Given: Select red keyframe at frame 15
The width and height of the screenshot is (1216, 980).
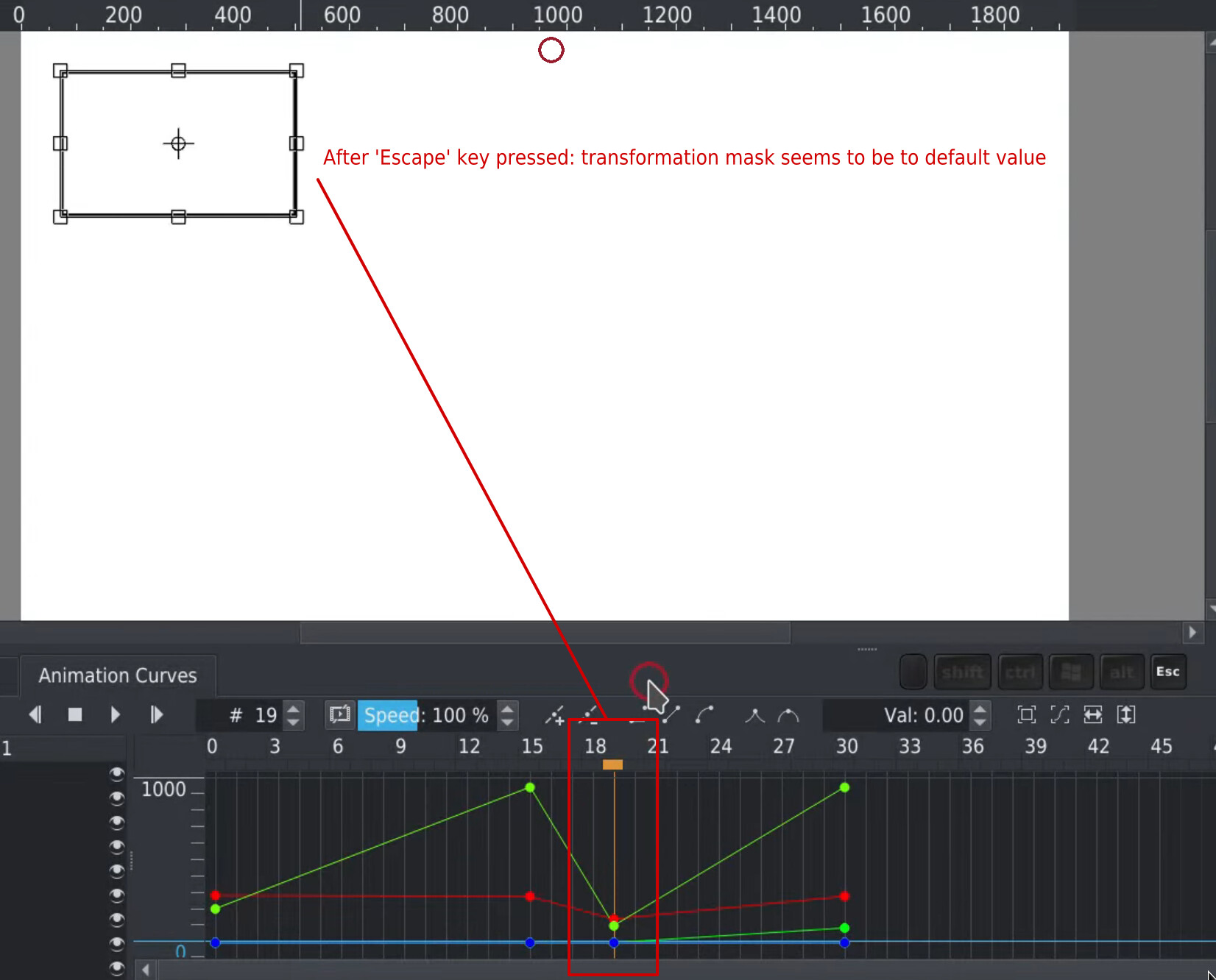Looking at the screenshot, I should [530, 896].
